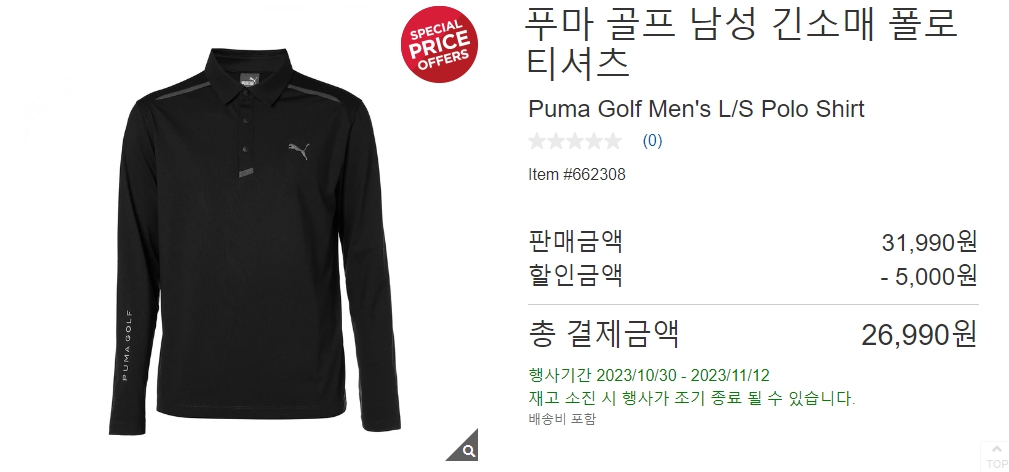Click the Special Price Offers red badge

(440, 44)
